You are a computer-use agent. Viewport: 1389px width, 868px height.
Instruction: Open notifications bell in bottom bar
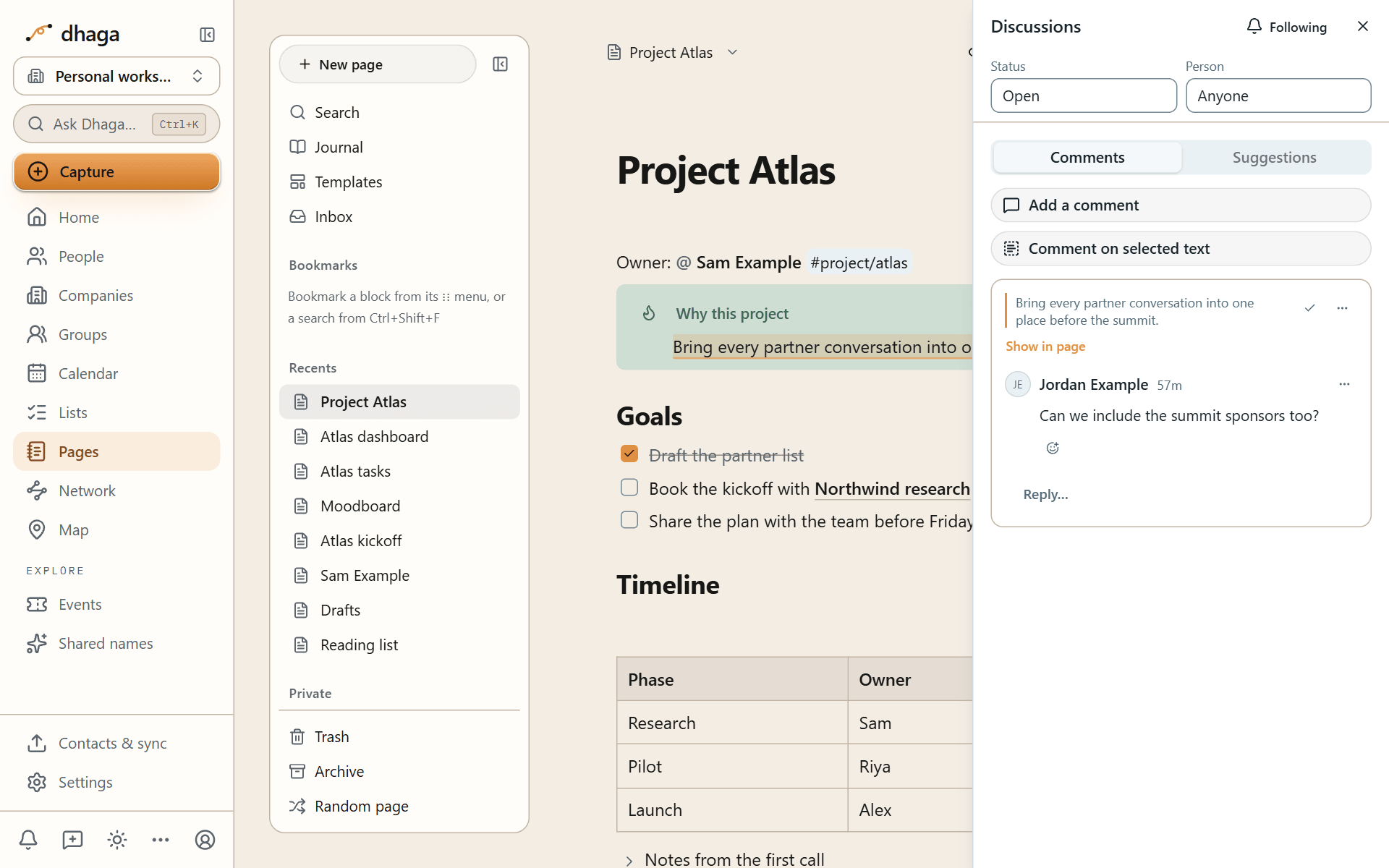click(x=28, y=840)
